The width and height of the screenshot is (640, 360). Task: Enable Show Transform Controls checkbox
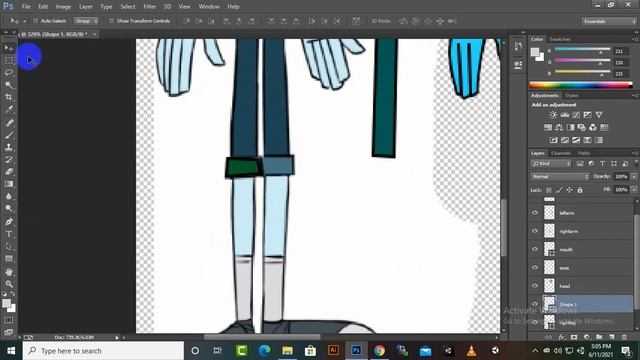coord(111,21)
